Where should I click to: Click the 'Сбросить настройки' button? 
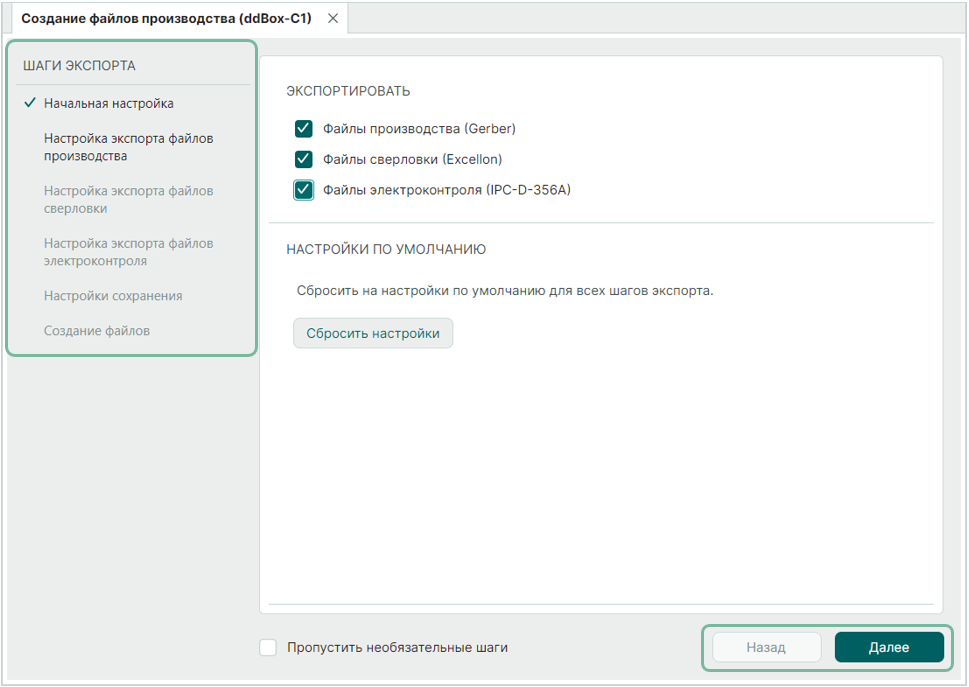click(373, 333)
